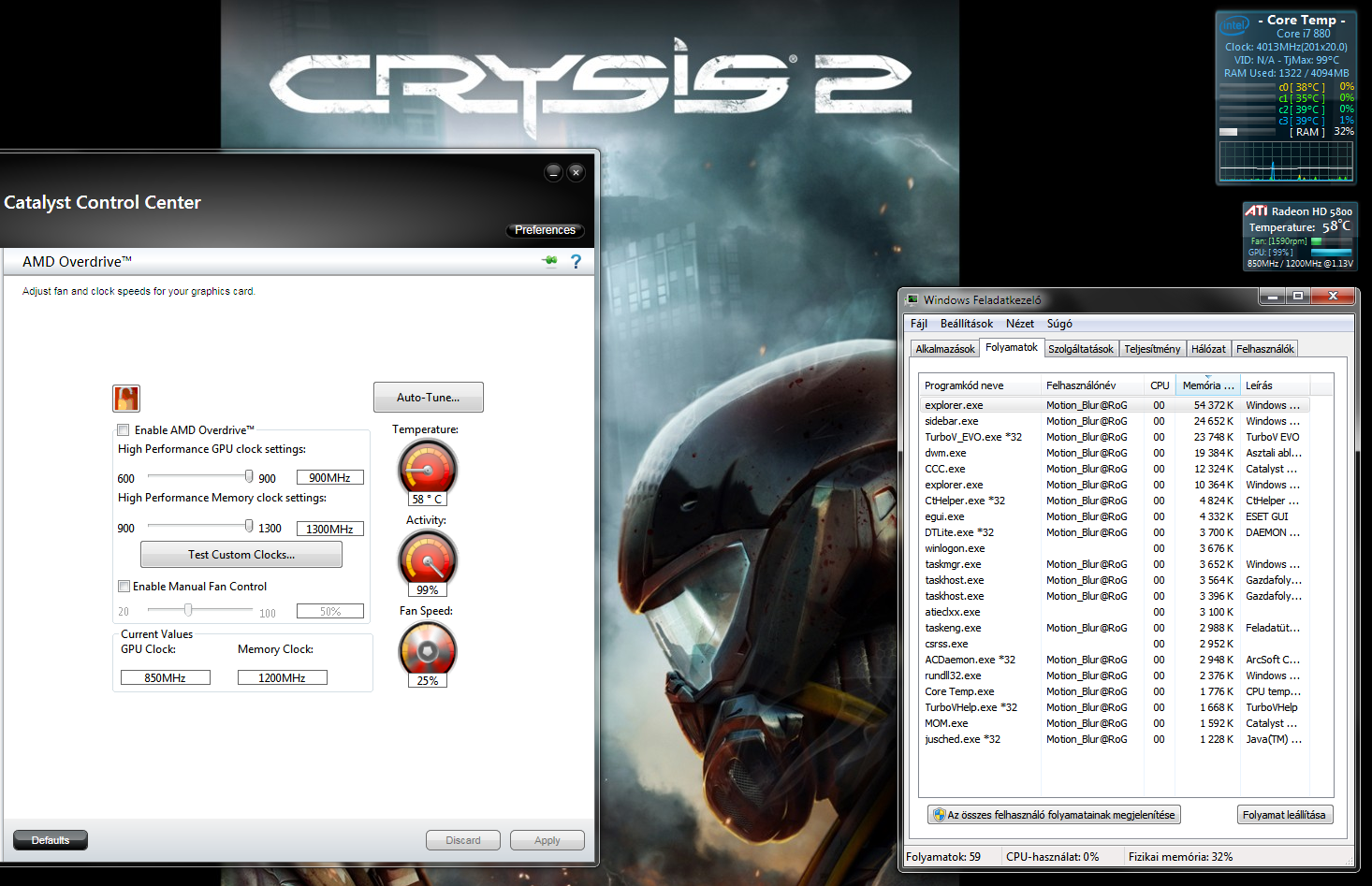Click the GPU clock slider handle
The height and width of the screenshot is (886, 1372).
249,476
